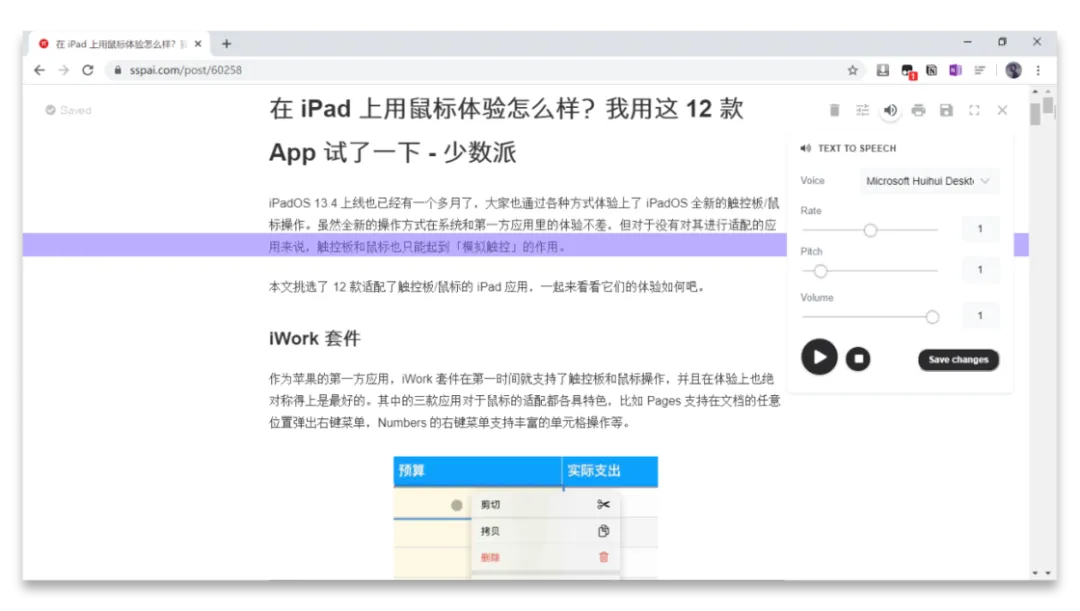Click the 实际支出 table header cell
1080x611 pixels.
pos(610,471)
